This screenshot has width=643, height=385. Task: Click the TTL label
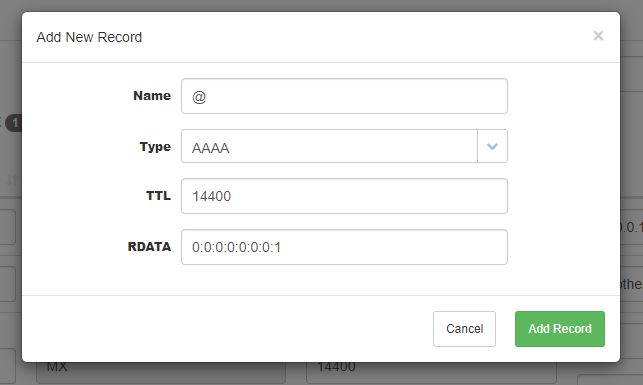(158, 196)
